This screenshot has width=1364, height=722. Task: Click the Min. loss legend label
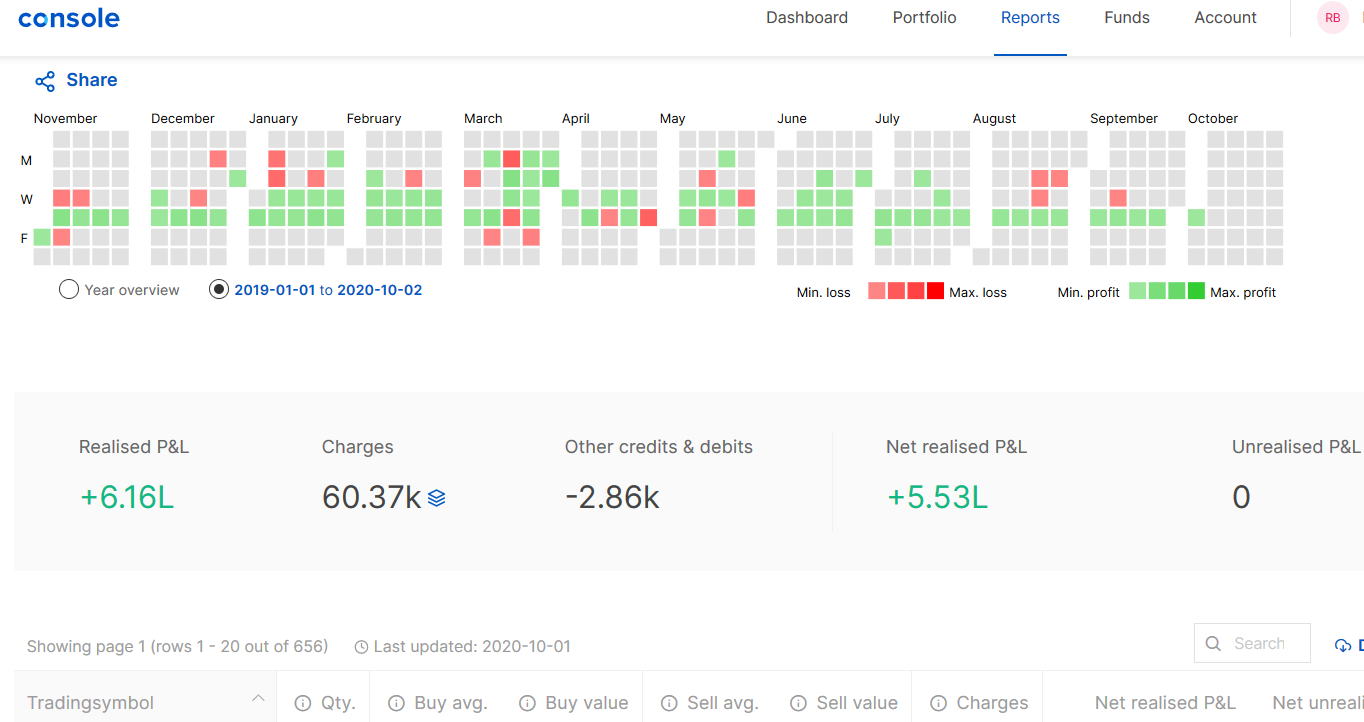[x=824, y=293]
